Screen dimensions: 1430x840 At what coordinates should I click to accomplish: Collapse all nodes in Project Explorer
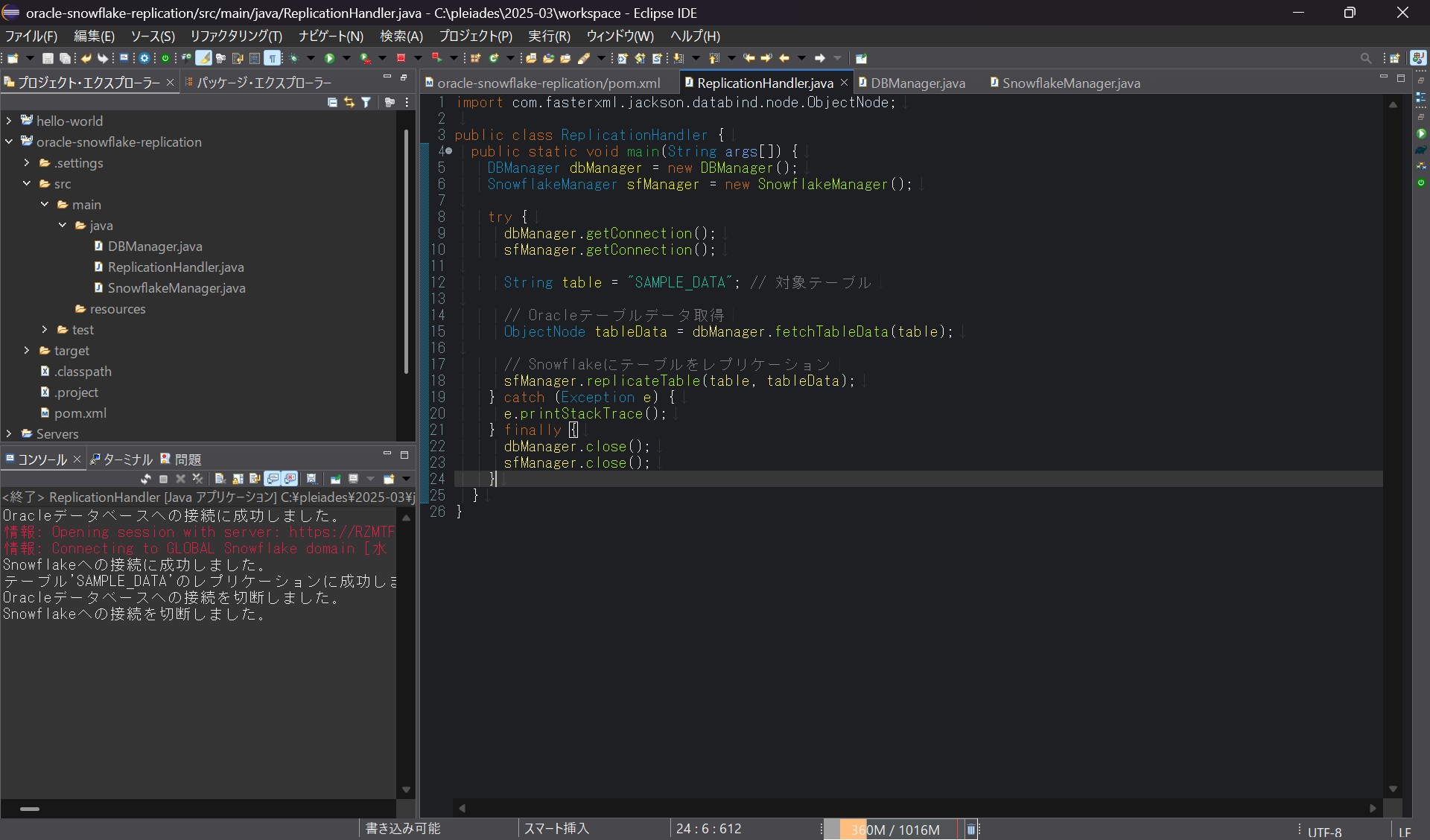click(x=333, y=102)
